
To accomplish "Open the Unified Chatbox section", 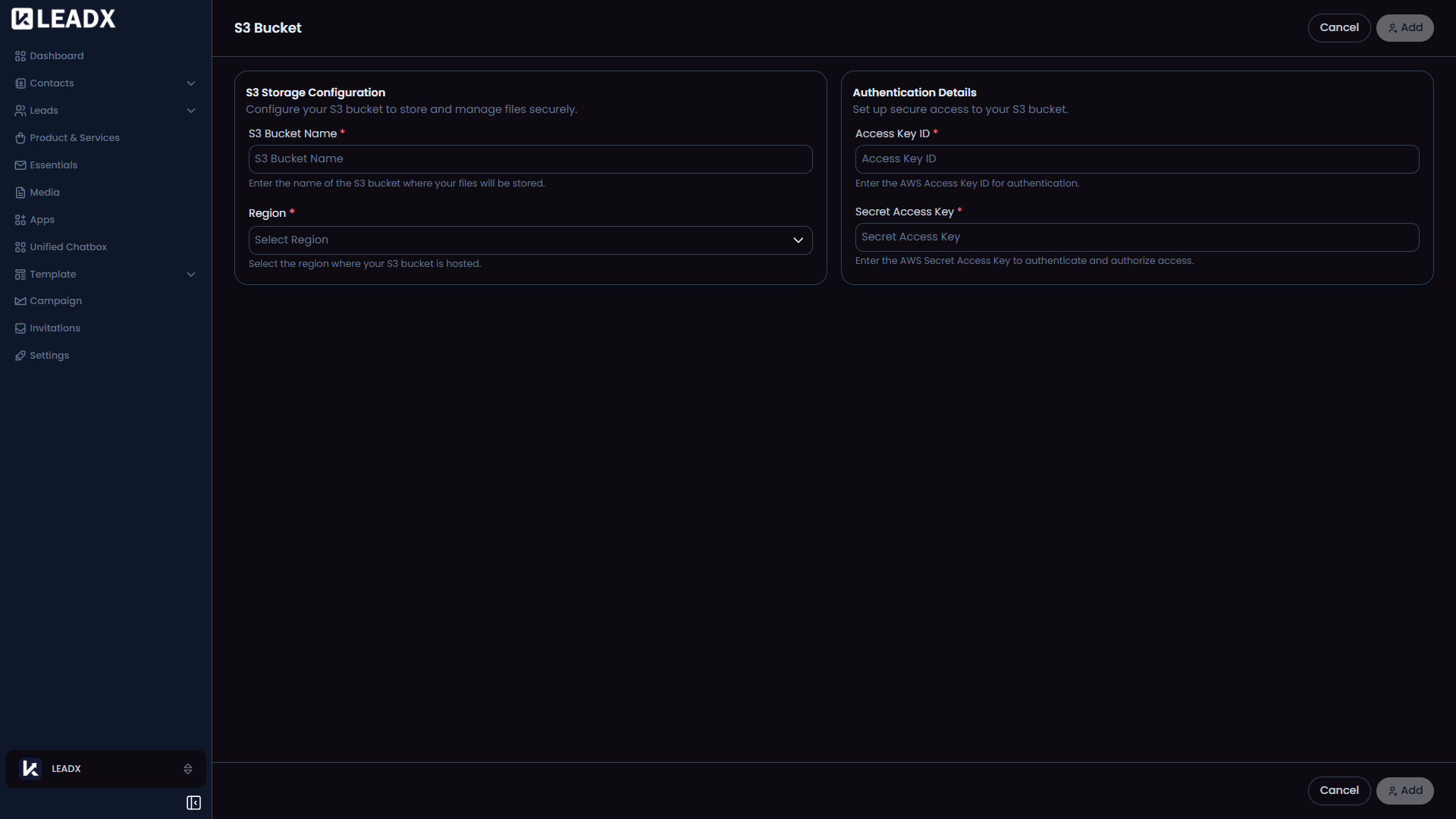I will tap(20, 246).
